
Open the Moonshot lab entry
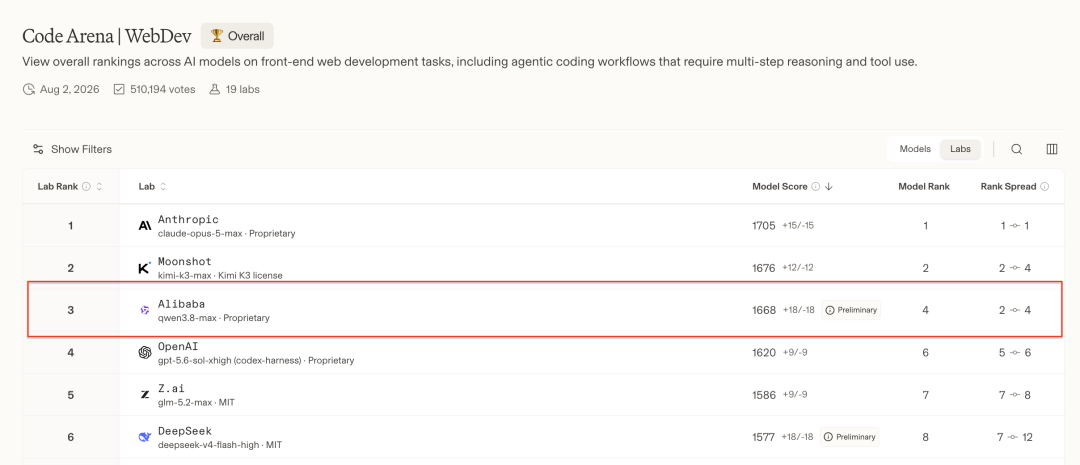point(185,262)
